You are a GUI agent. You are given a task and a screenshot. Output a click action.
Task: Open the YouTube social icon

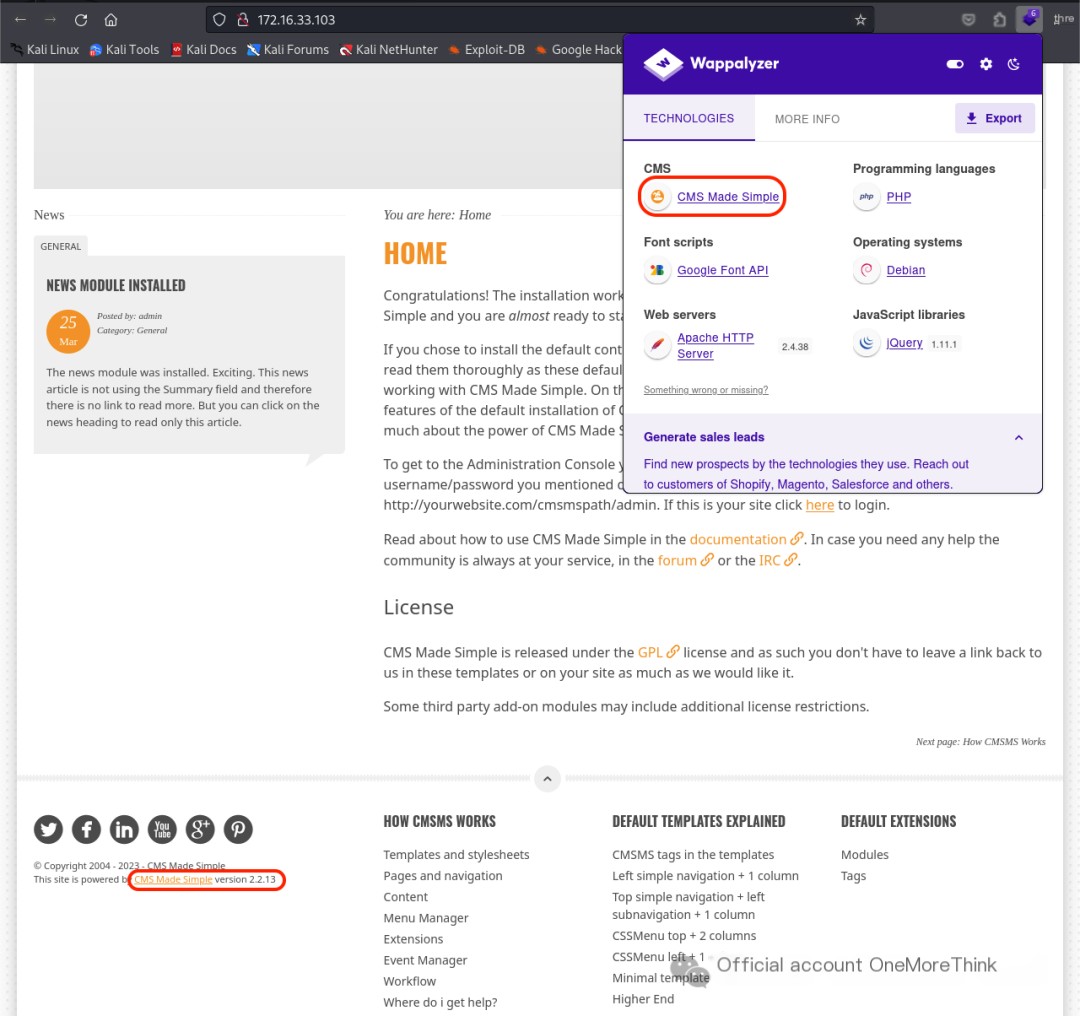click(162, 829)
